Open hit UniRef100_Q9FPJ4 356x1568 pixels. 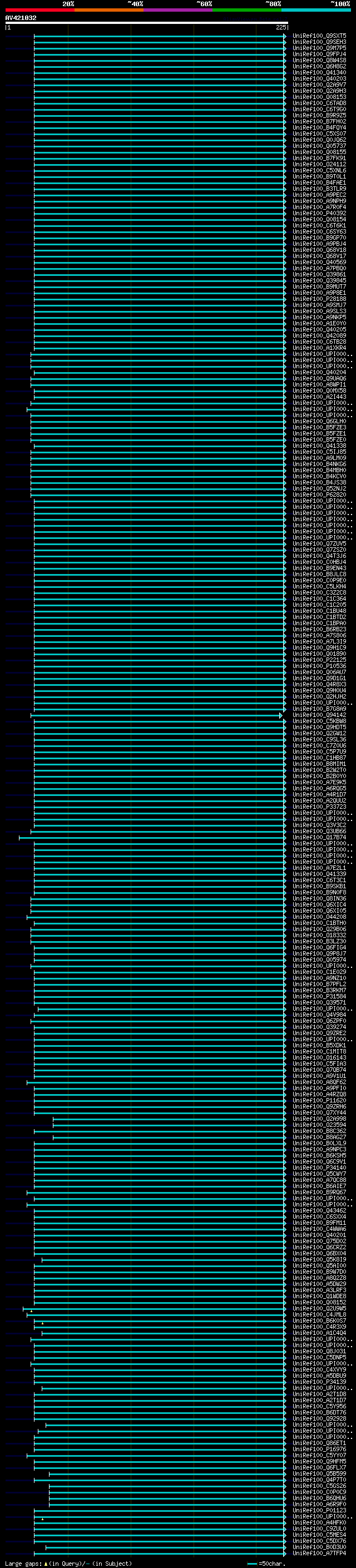click(319, 54)
